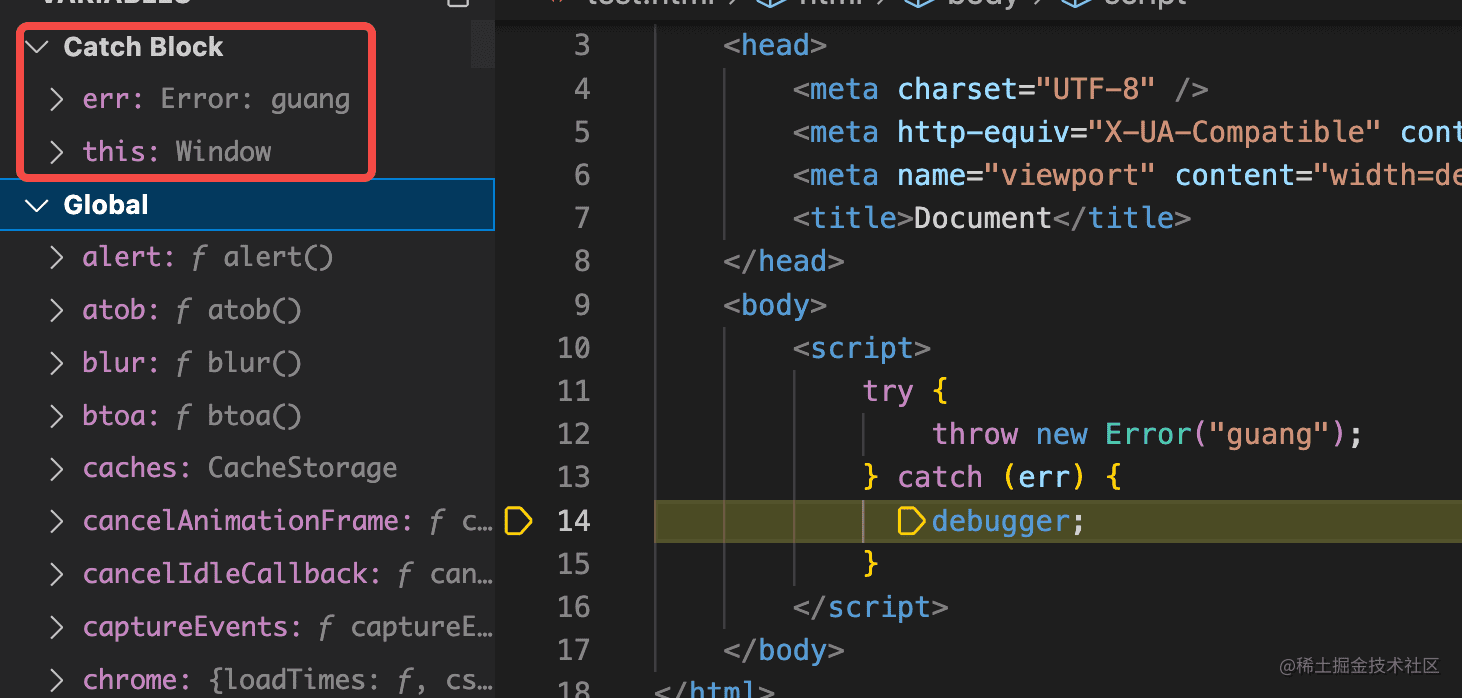Click the Document text inside the title tag

click(983, 218)
